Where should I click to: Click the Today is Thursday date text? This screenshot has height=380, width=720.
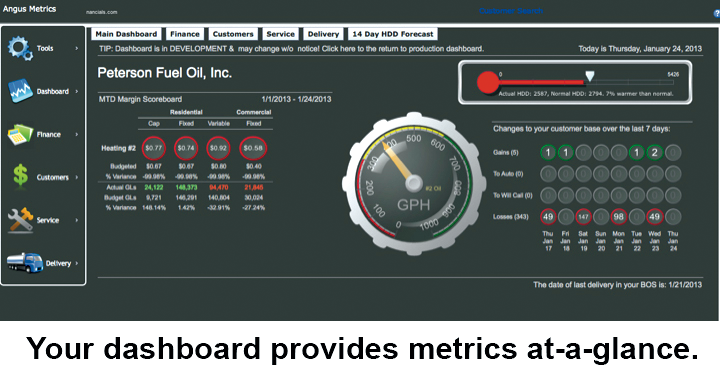pos(640,49)
